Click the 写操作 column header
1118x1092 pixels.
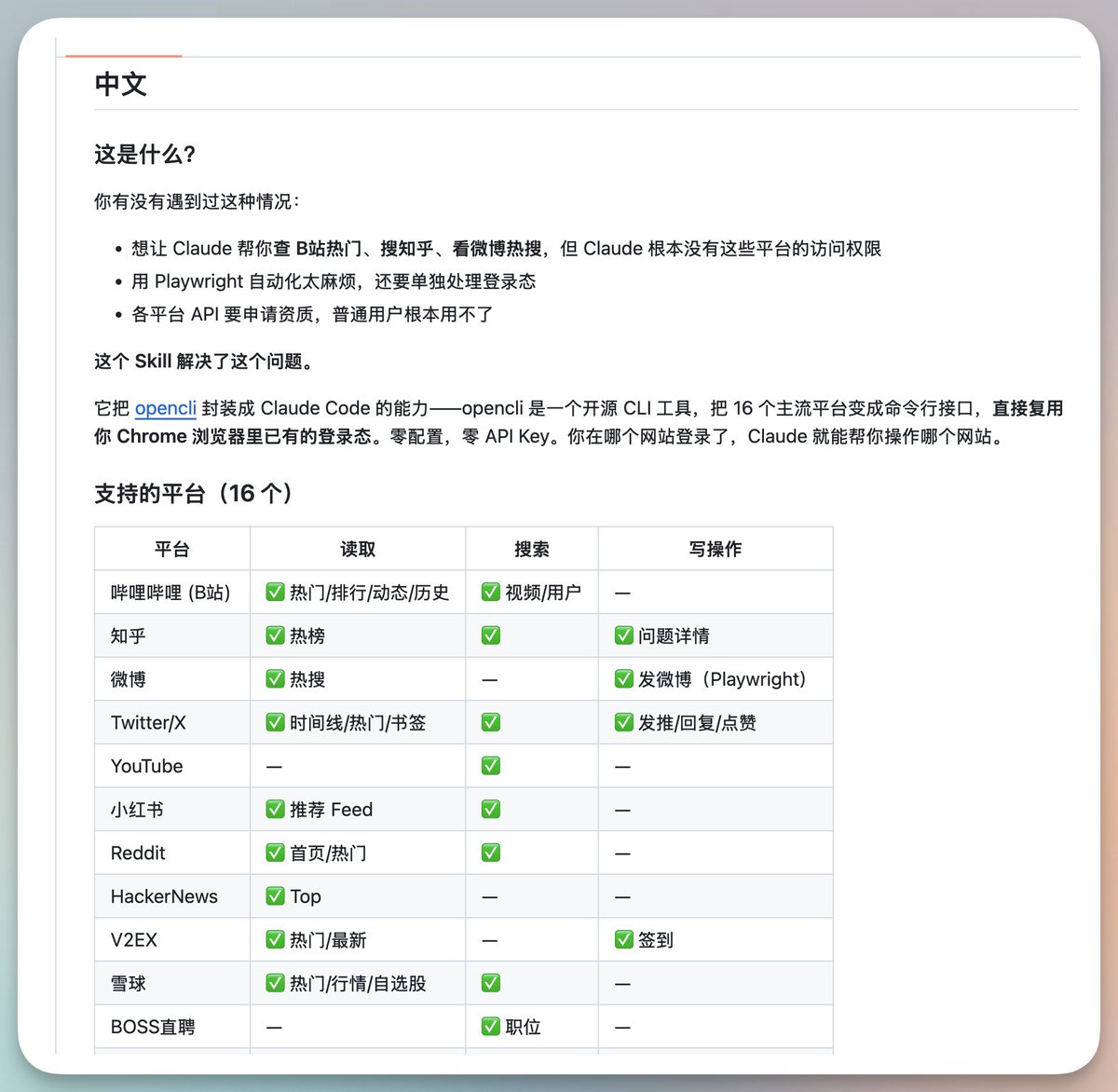coord(716,549)
